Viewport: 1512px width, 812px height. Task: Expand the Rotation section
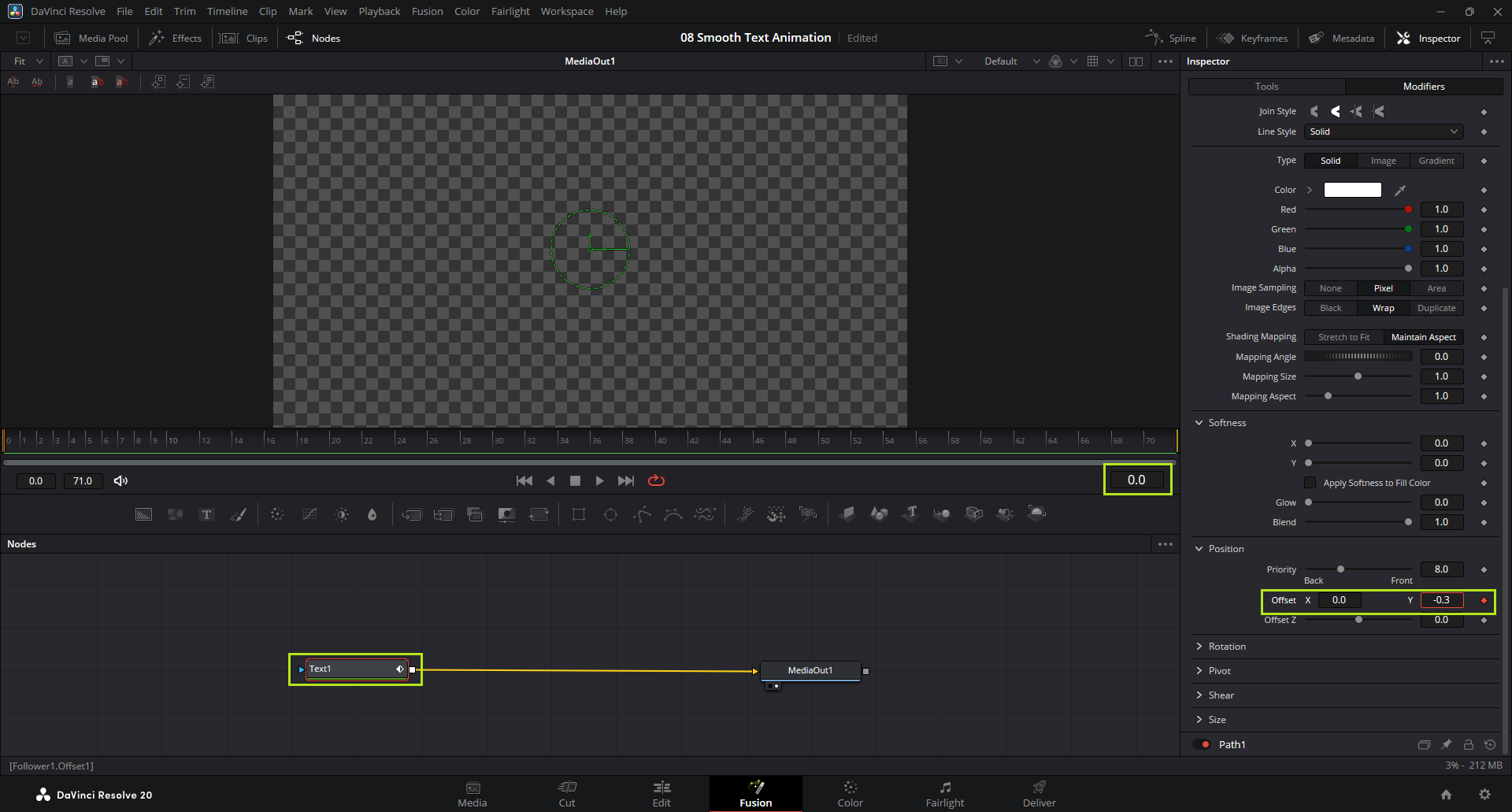pos(1226,647)
